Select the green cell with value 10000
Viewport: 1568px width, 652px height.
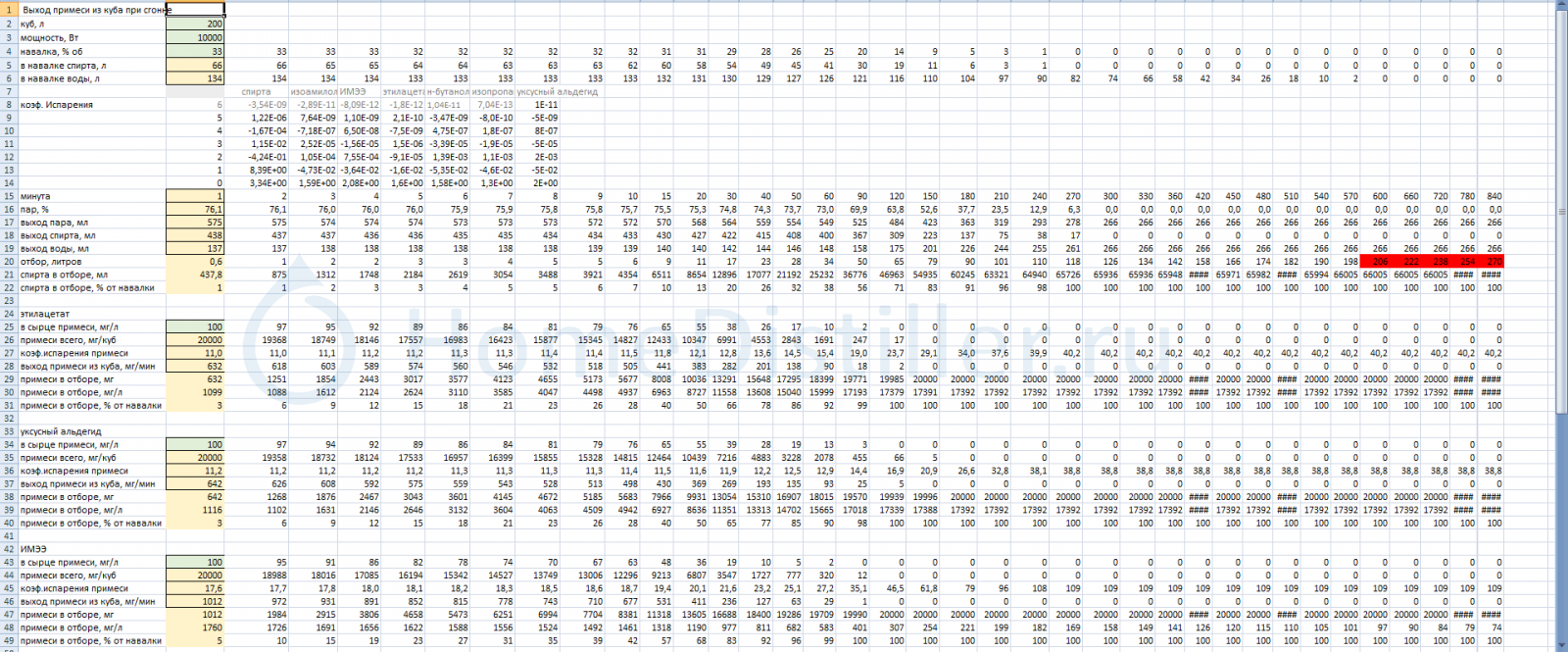tap(195, 37)
